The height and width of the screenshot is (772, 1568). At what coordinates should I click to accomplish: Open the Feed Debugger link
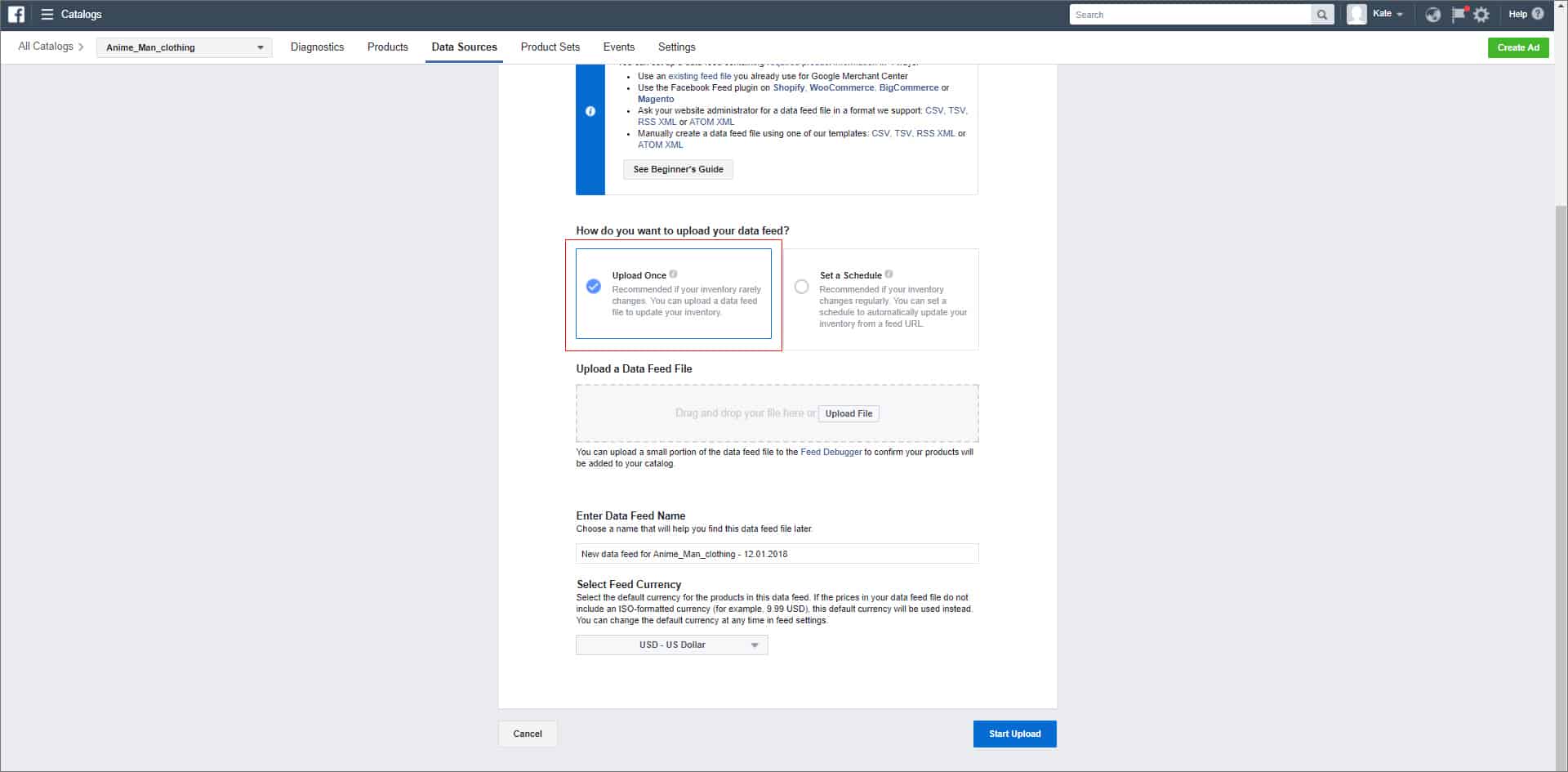pyautogui.click(x=831, y=451)
